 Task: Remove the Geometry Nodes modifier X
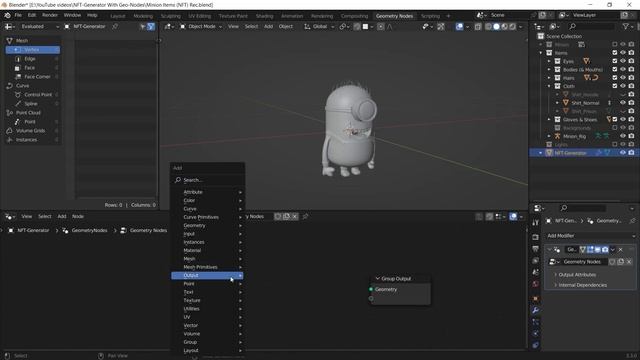[621, 249]
